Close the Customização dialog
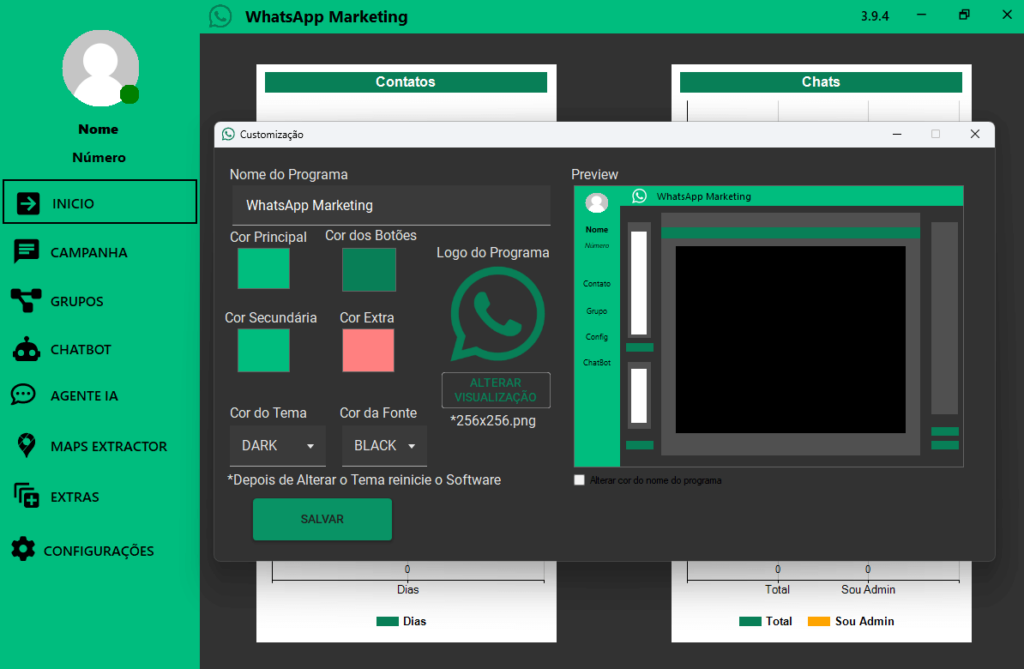The height and width of the screenshot is (669, 1024). 975,134
